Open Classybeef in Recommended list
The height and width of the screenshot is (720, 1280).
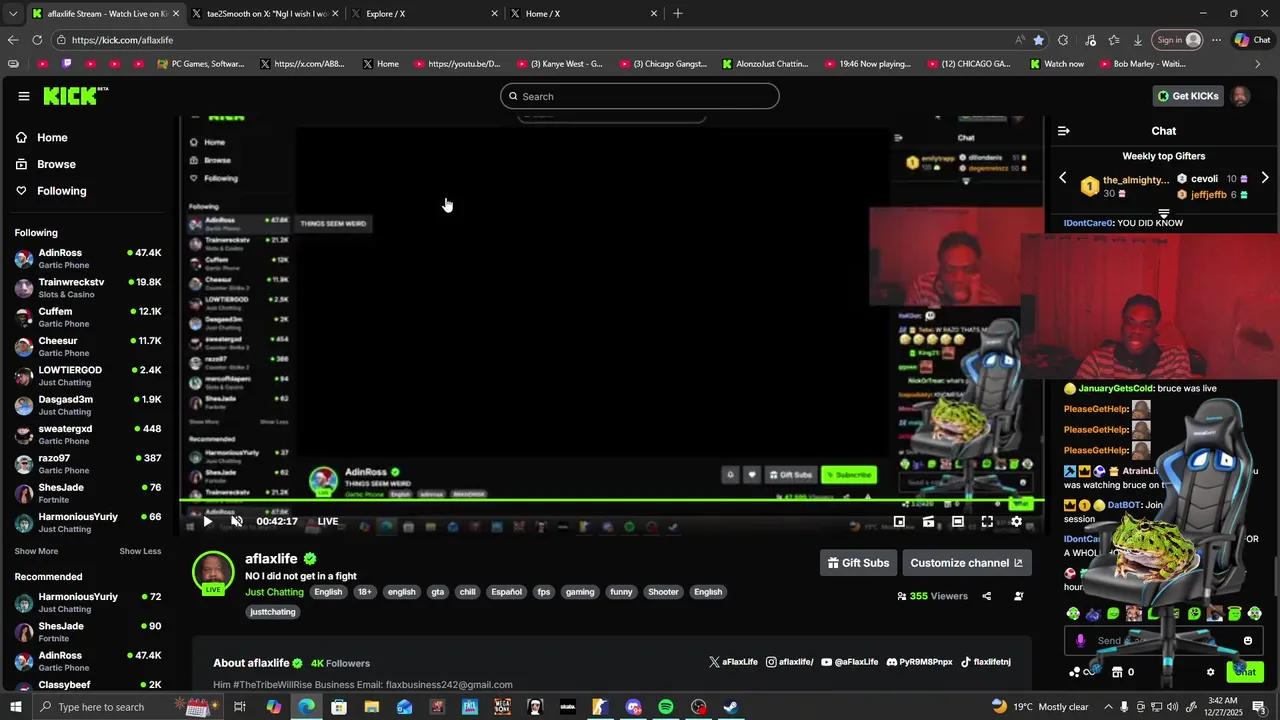88,689
